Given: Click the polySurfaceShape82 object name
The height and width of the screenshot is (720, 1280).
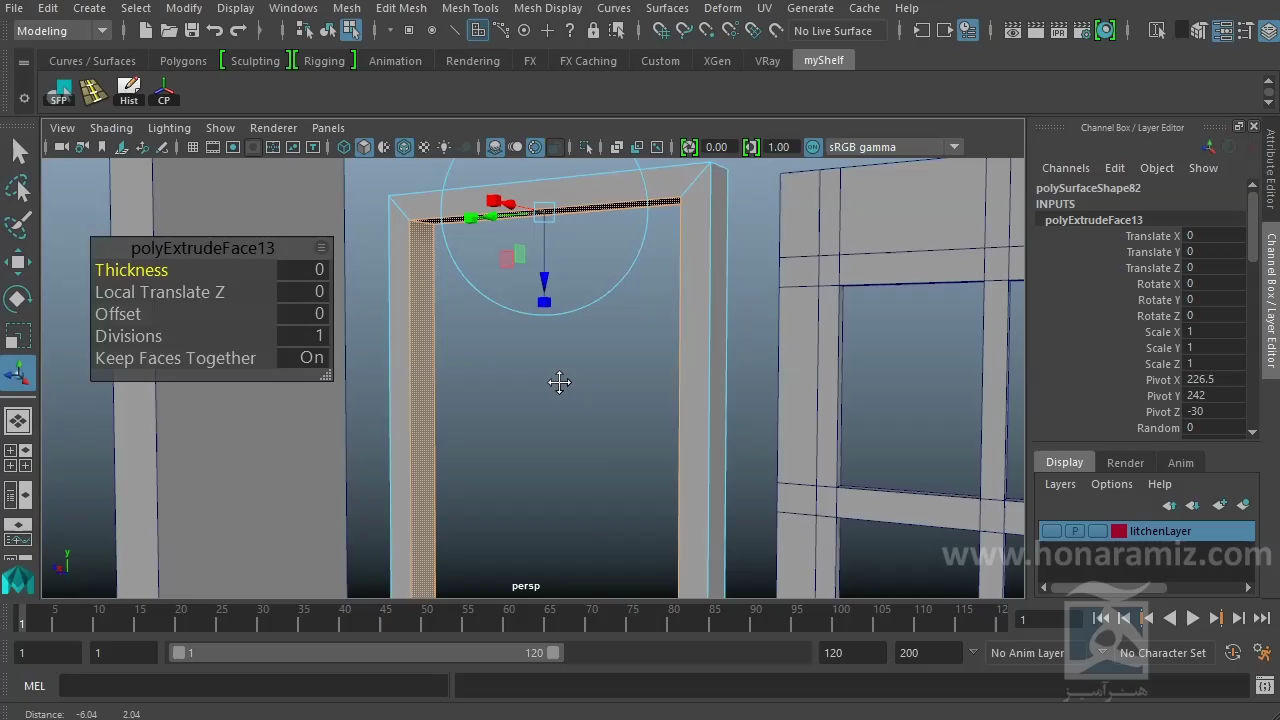Looking at the screenshot, I should coord(1088,188).
